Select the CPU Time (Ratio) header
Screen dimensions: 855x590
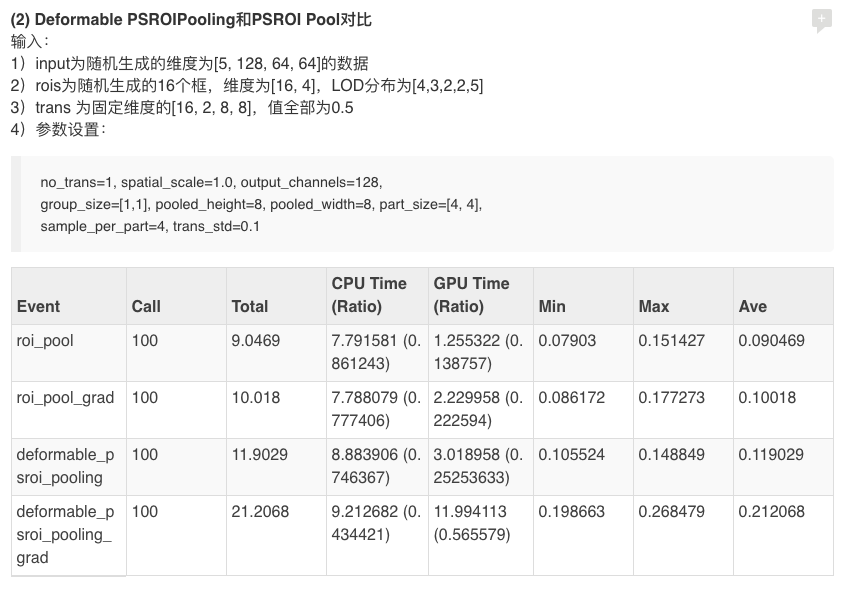coord(367,295)
